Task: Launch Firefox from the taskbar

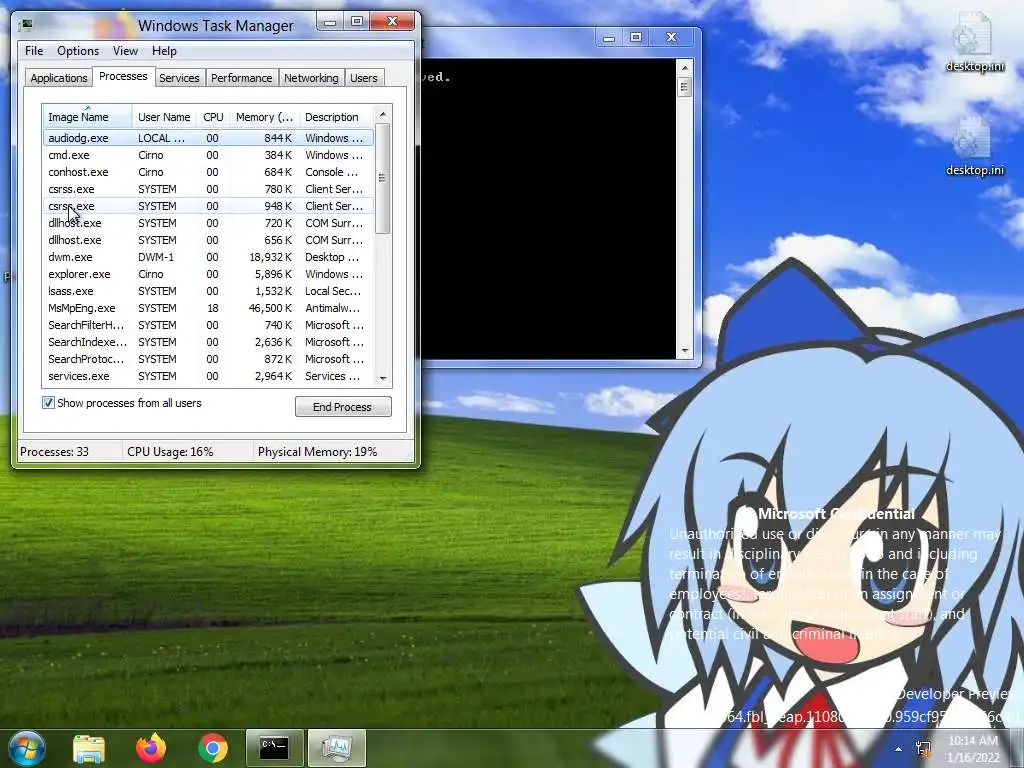Action: [151, 748]
